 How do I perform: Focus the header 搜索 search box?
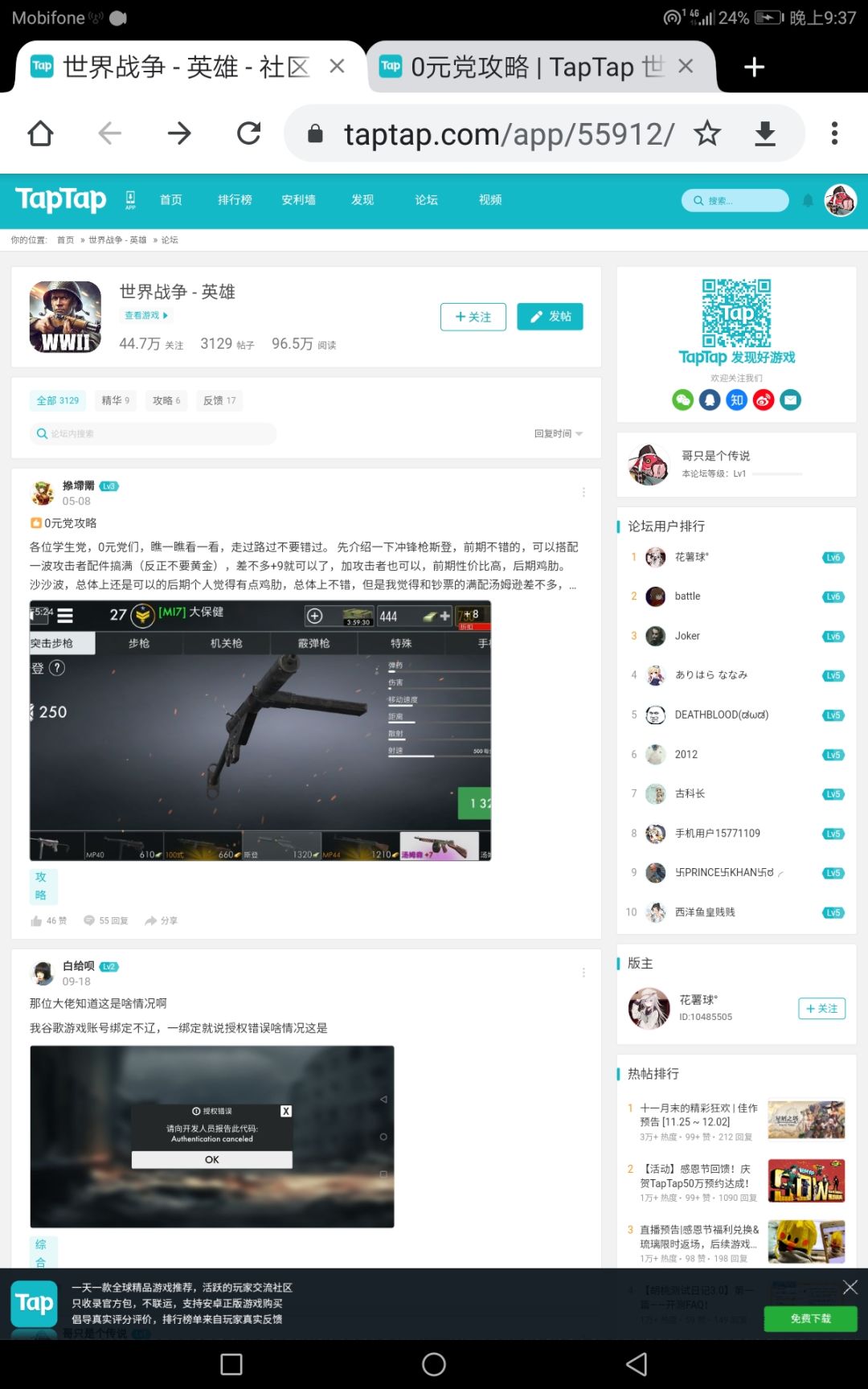(x=735, y=200)
